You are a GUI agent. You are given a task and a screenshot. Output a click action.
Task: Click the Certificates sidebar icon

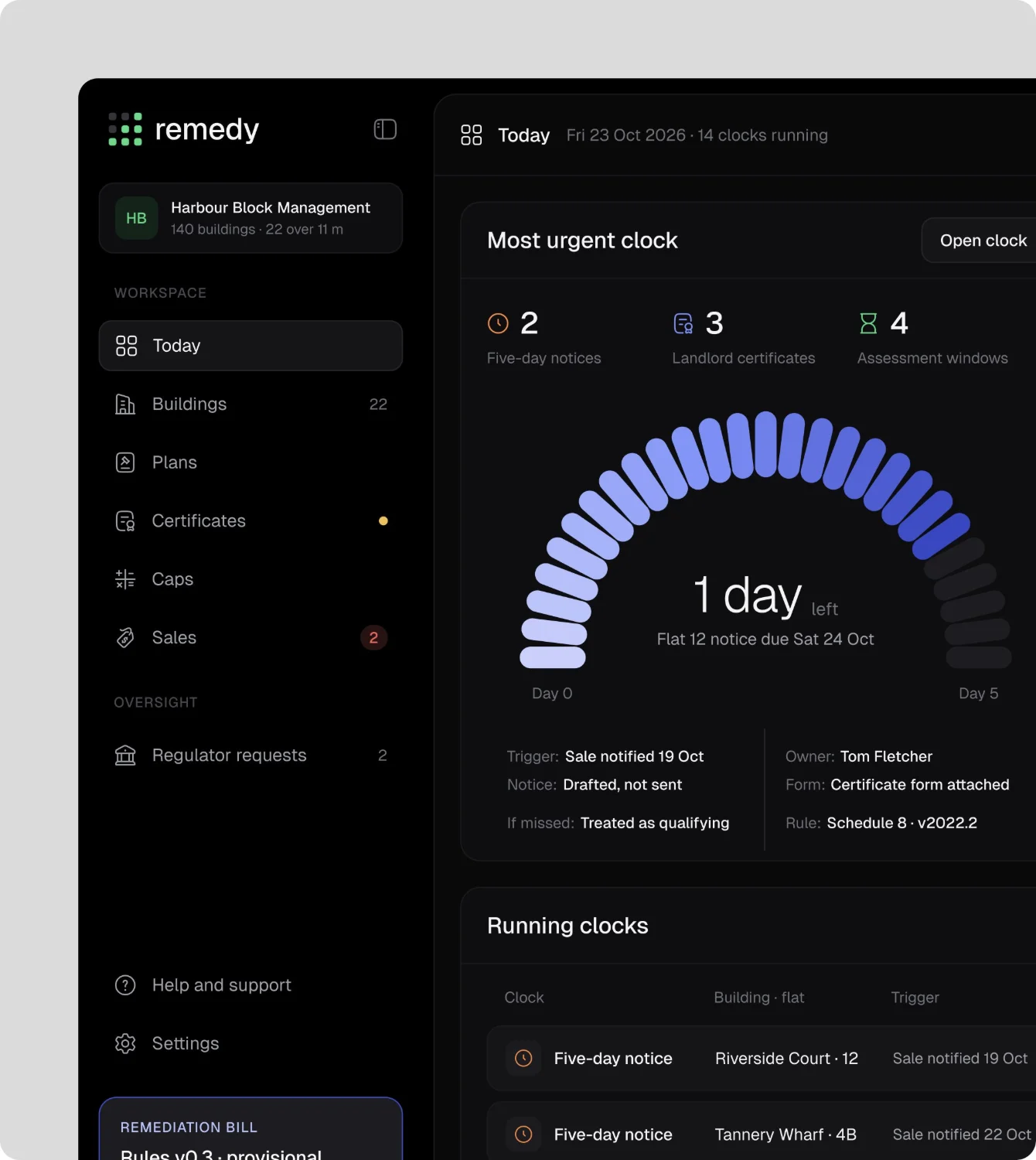[125, 521]
